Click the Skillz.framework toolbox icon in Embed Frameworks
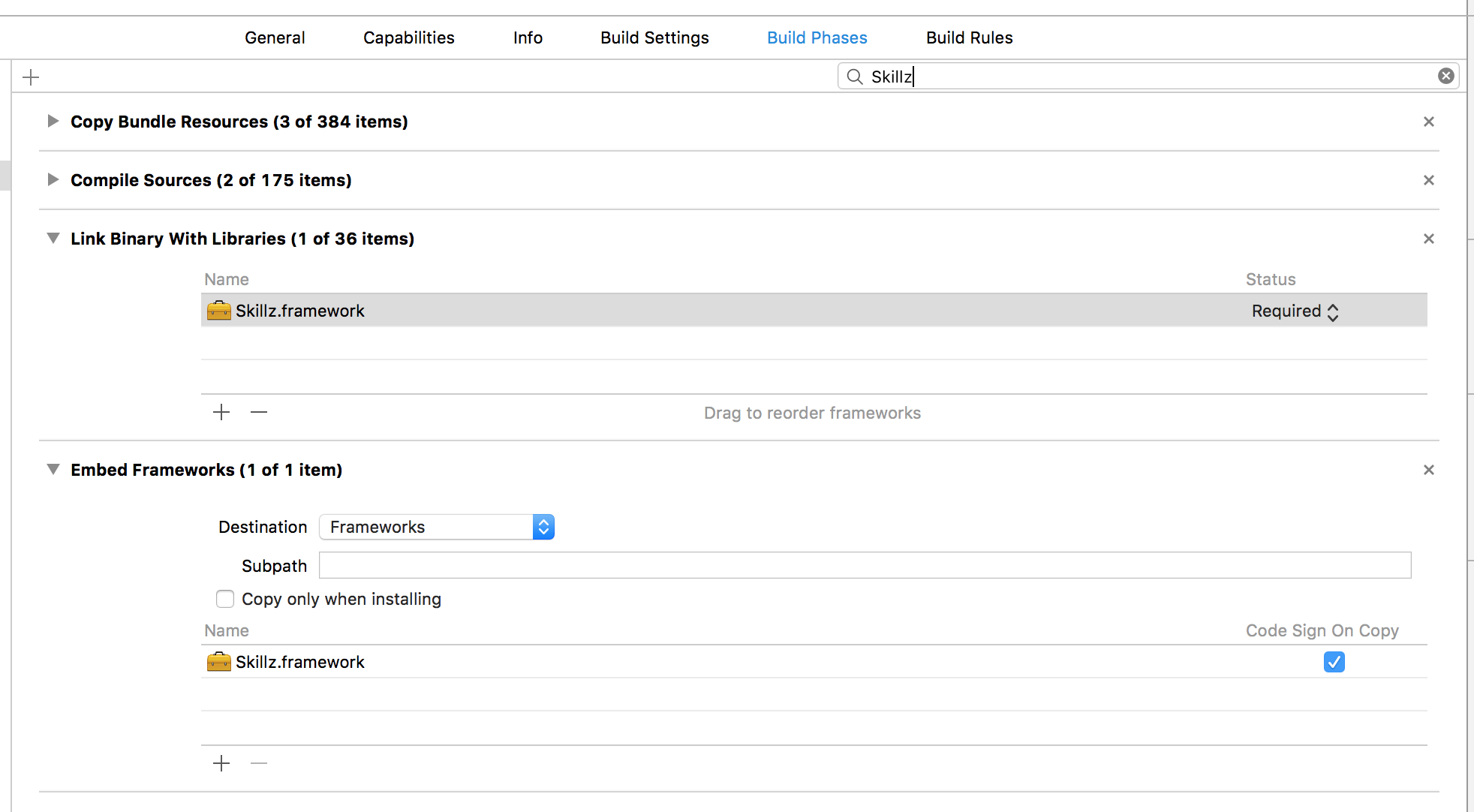The image size is (1474, 812). click(218, 661)
